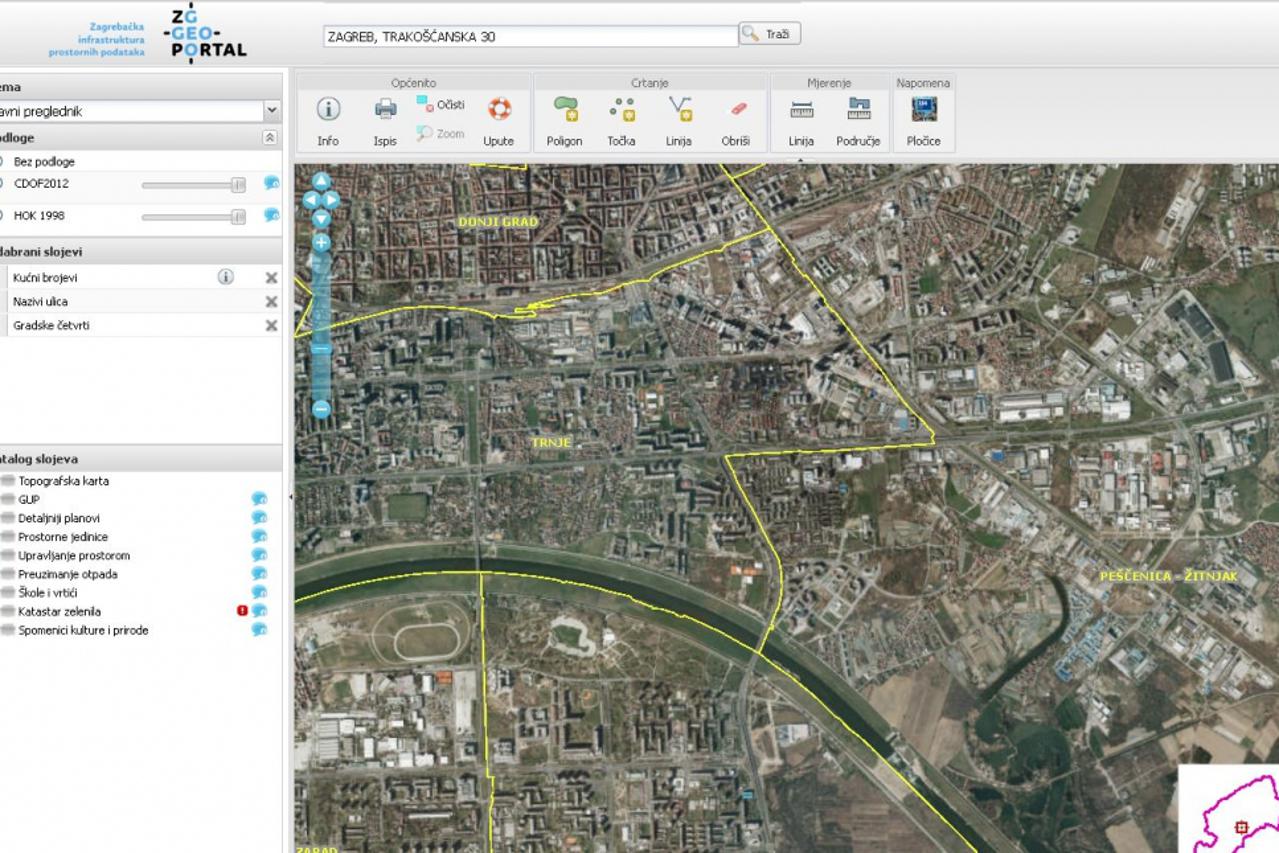Collapse the Podloge panel section
This screenshot has width=1279, height=853.
[x=269, y=138]
